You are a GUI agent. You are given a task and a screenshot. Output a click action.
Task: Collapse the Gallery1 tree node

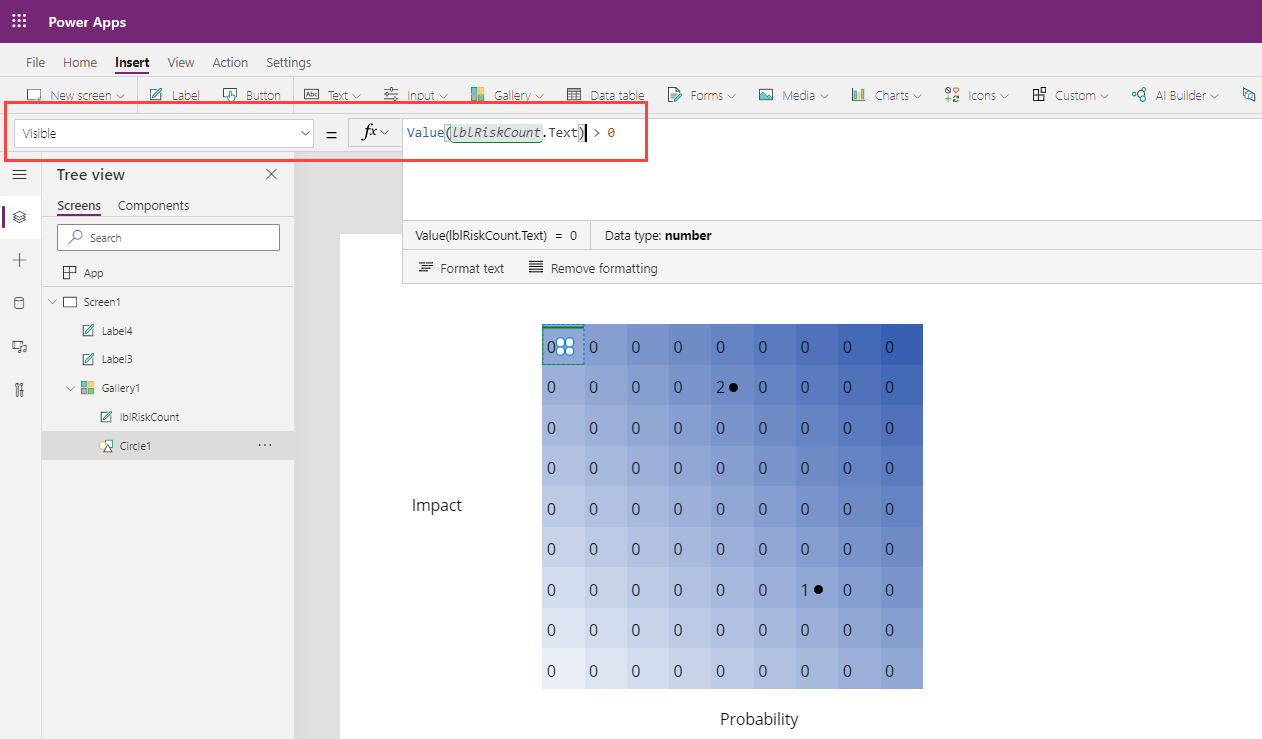(70, 388)
